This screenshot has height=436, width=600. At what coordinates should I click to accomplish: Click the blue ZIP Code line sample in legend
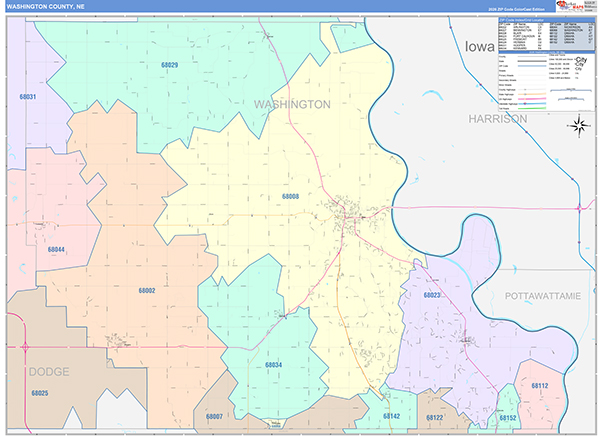pyautogui.click(x=532, y=66)
